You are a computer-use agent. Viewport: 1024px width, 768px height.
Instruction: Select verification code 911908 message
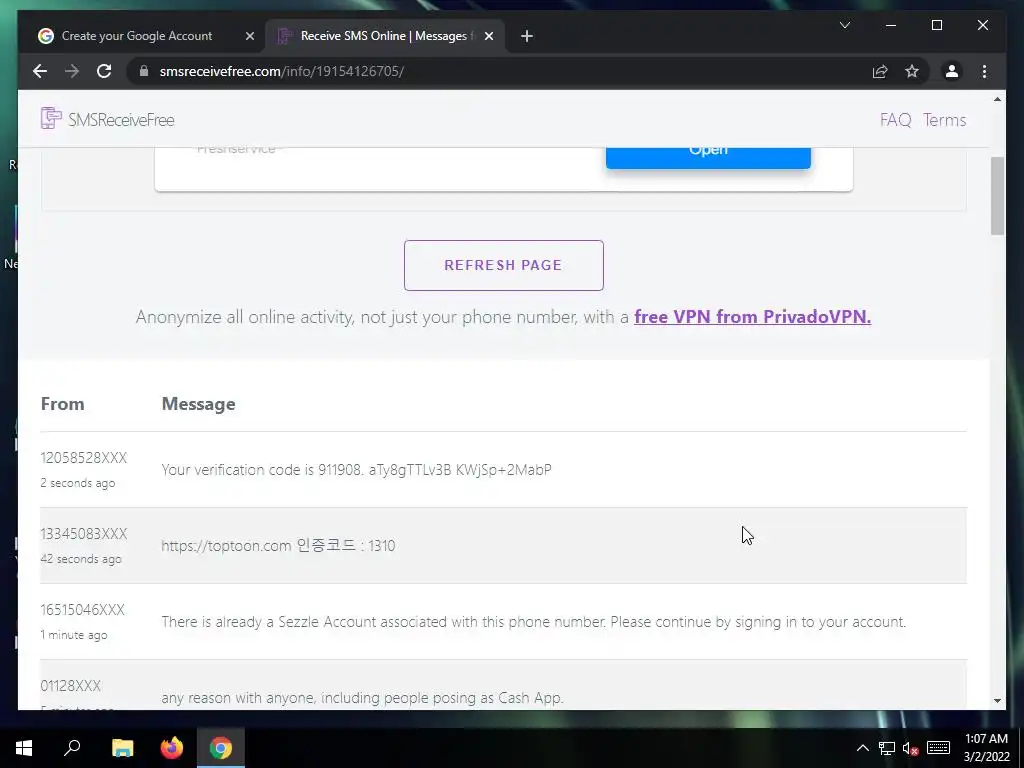[x=357, y=470]
